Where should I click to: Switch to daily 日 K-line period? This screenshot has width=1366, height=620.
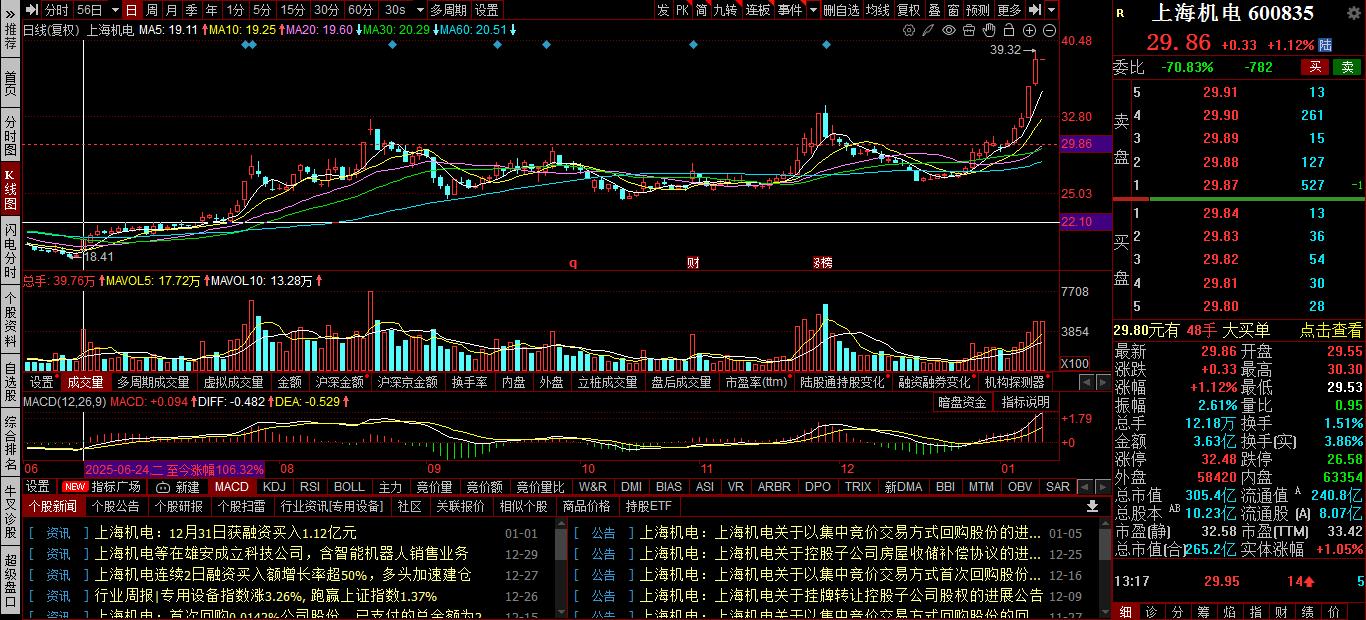tap(132, 10)
